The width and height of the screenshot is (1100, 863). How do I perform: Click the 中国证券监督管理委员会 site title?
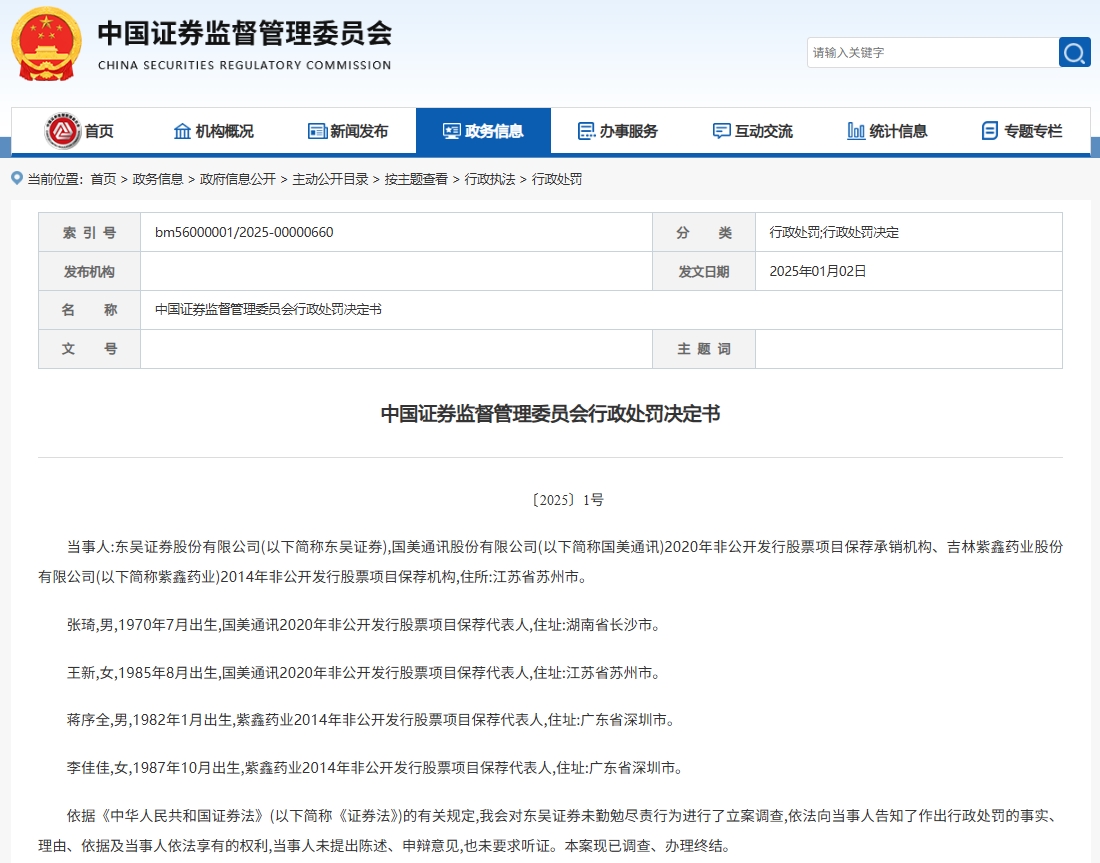click(244, 34)
